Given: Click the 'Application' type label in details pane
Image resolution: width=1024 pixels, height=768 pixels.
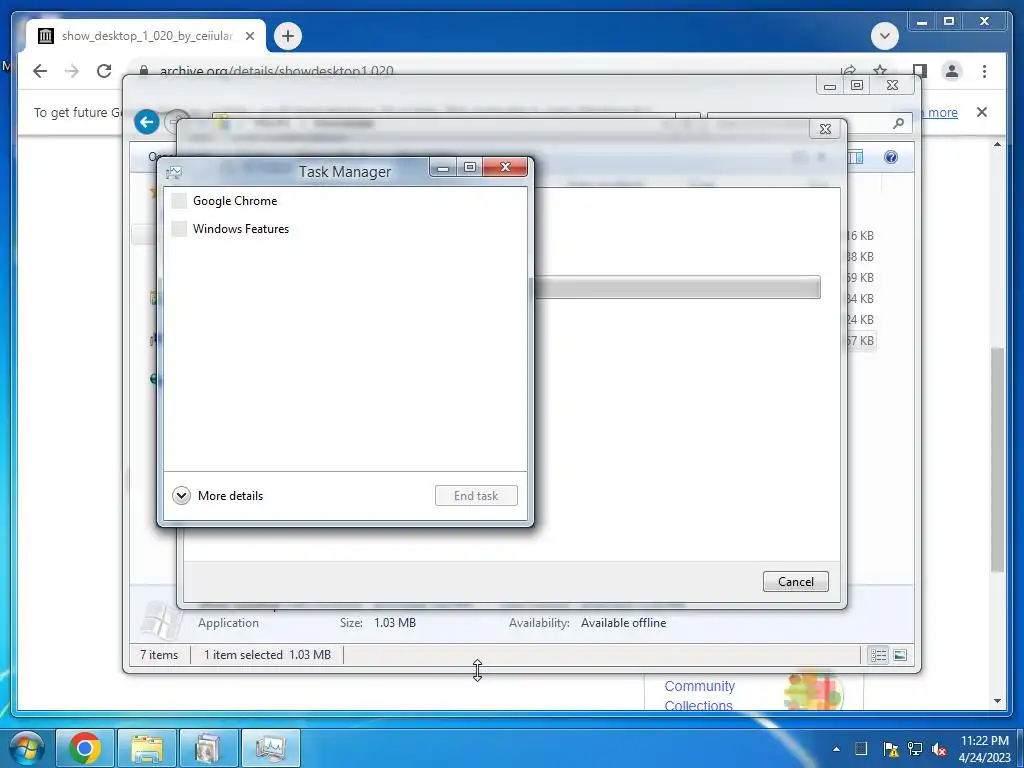Looking at the screenshot, I should click(228, 623).
